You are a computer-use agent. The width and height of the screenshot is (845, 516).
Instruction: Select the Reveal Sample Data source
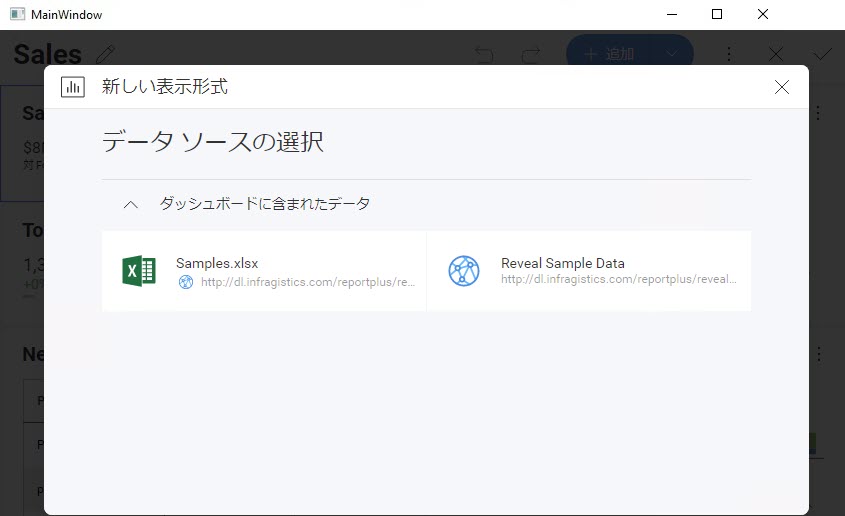tap(588, 271)
